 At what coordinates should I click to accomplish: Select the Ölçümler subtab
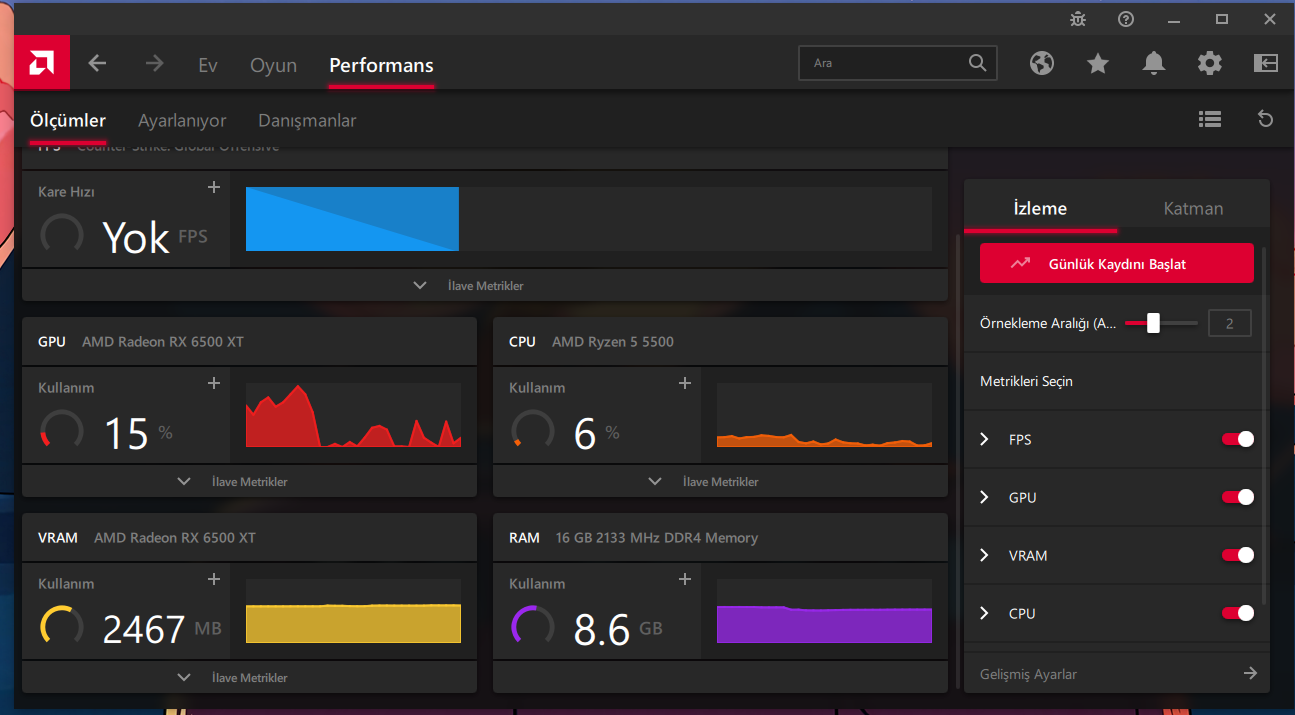(68, 120)
